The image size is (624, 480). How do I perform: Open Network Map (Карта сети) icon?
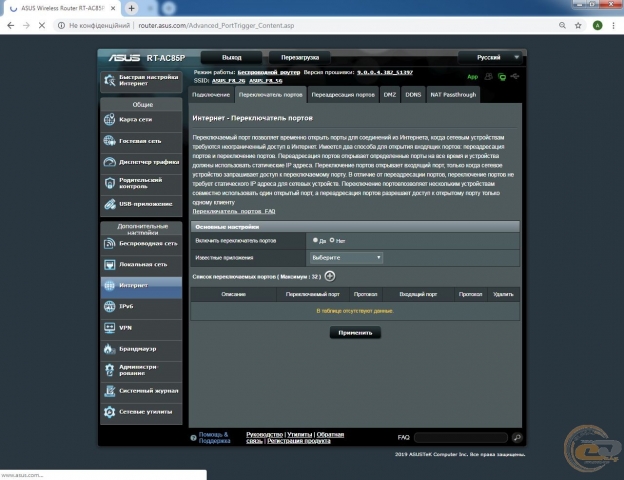tap(109, 119)
